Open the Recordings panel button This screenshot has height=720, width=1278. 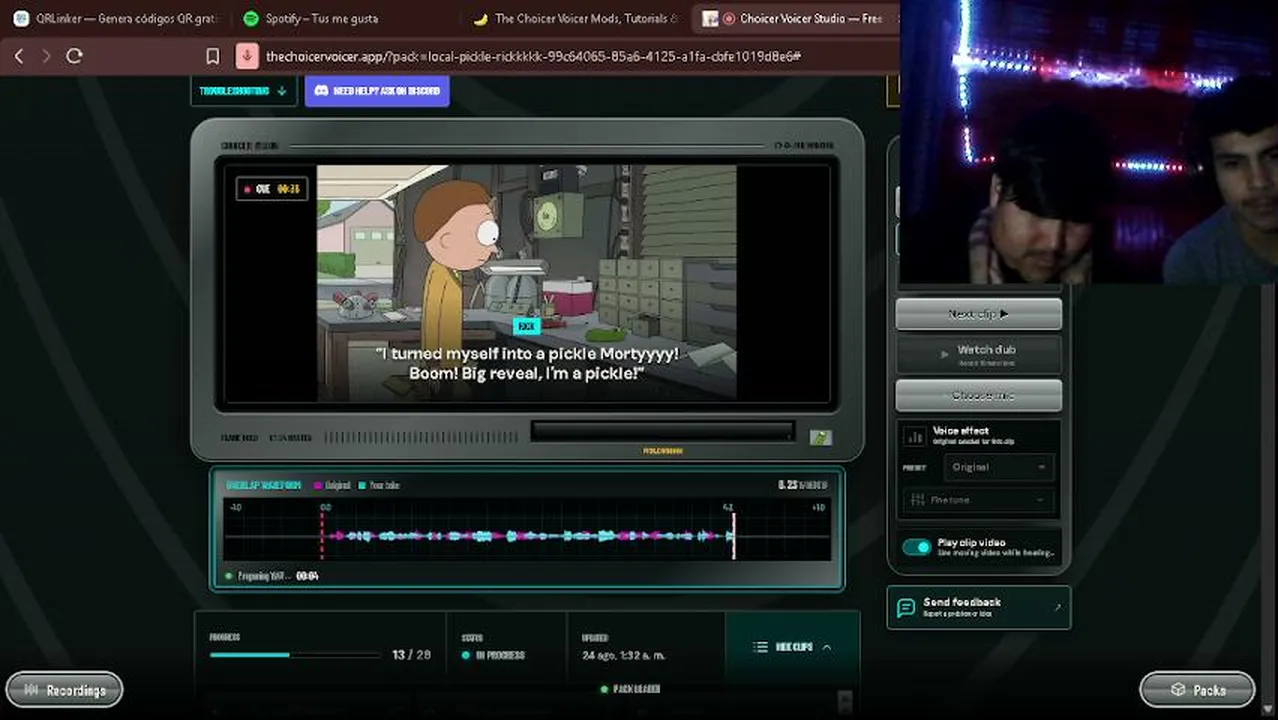point(64,690)
